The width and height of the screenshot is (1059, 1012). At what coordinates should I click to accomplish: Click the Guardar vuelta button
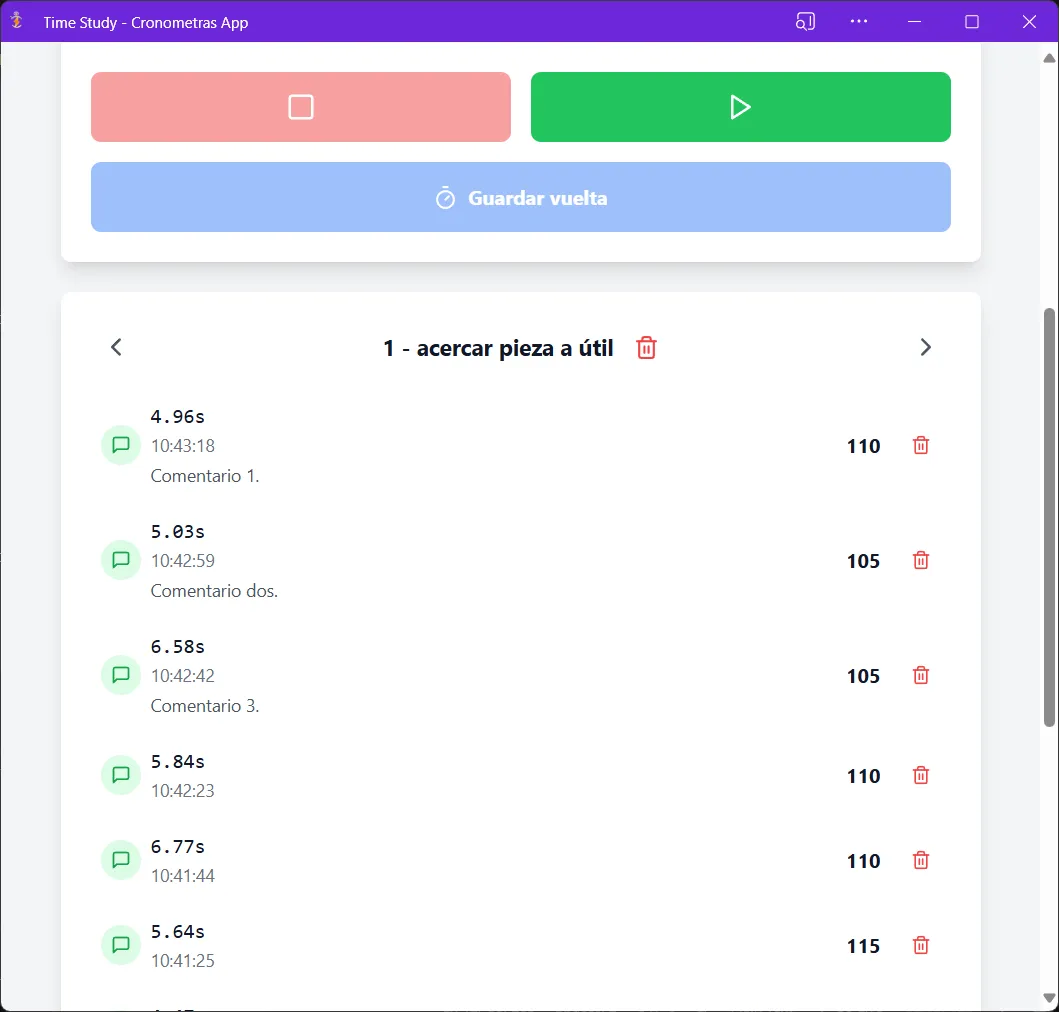pyautogui.click(x=521, y=197)
